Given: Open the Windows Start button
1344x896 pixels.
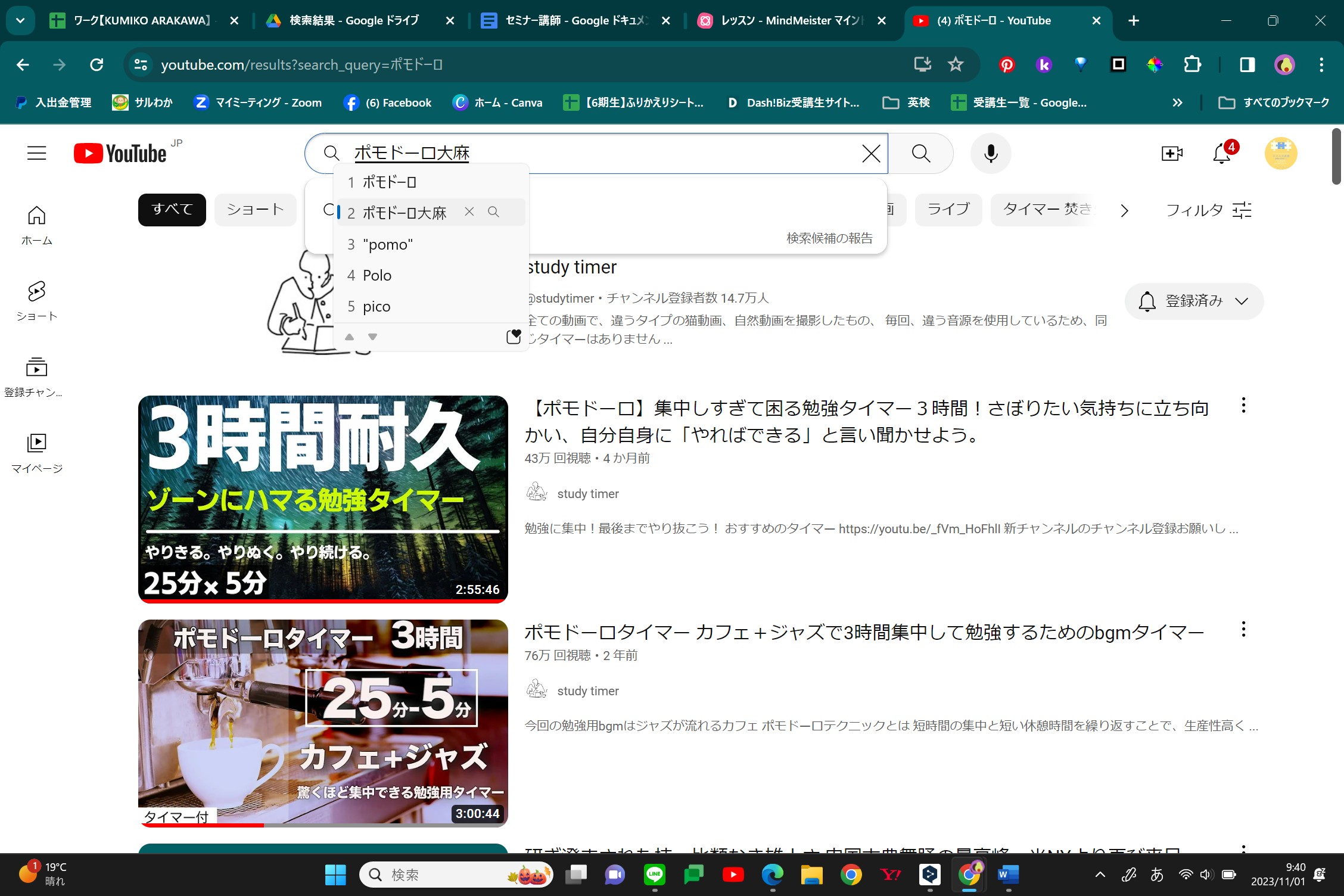Looking at the screenshot, I should pyautogui.click(x=335, y=875).
